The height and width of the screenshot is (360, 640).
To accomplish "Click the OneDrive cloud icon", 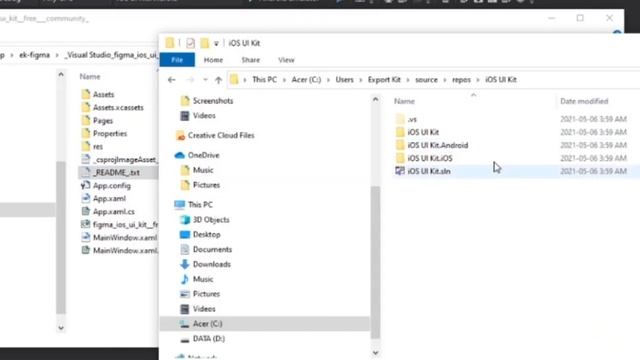I will point(180,155).
